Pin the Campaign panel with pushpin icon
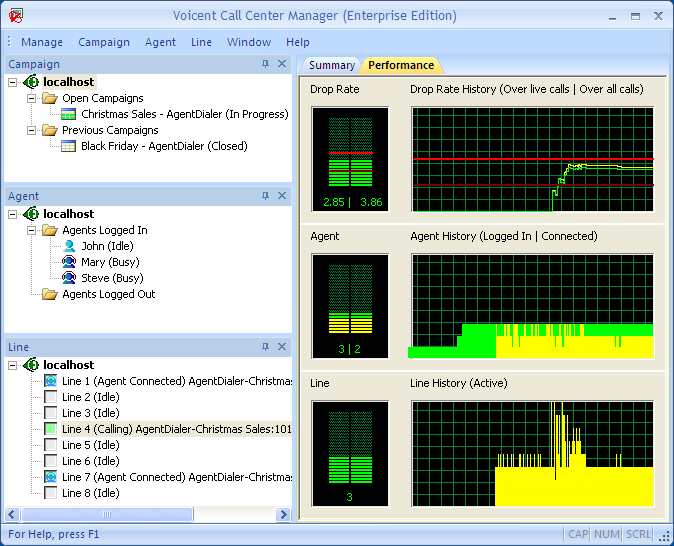The height and width of the screenshot is (546, 674). 266,64
